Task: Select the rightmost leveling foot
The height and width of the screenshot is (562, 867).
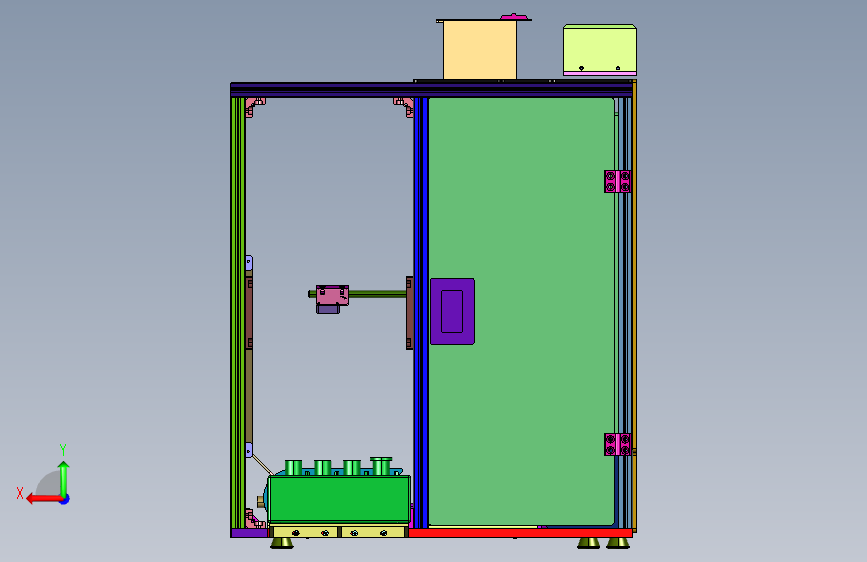Action: [618, 543]
